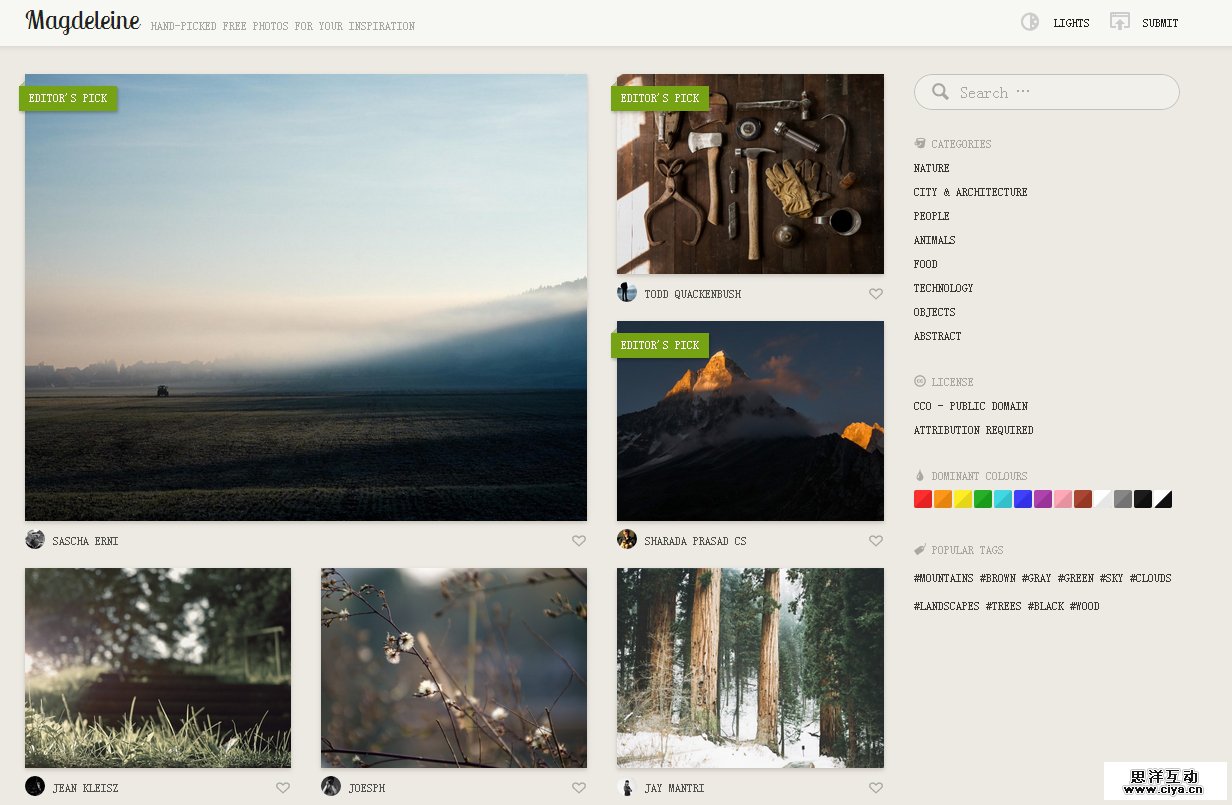Pick the pink dominant colour swatch

[x=1063, y=499]
